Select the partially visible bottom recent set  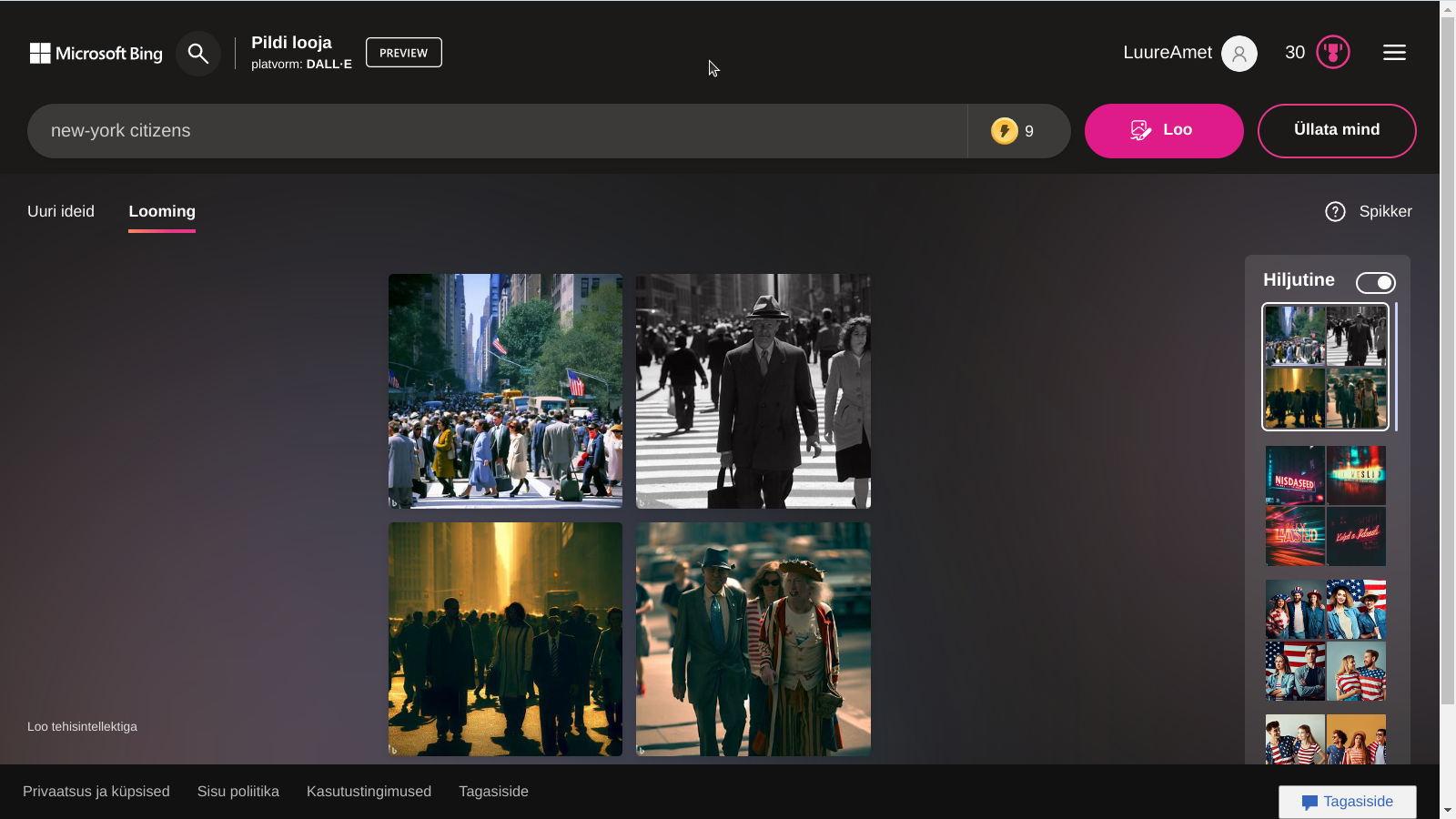(1326, 739)
